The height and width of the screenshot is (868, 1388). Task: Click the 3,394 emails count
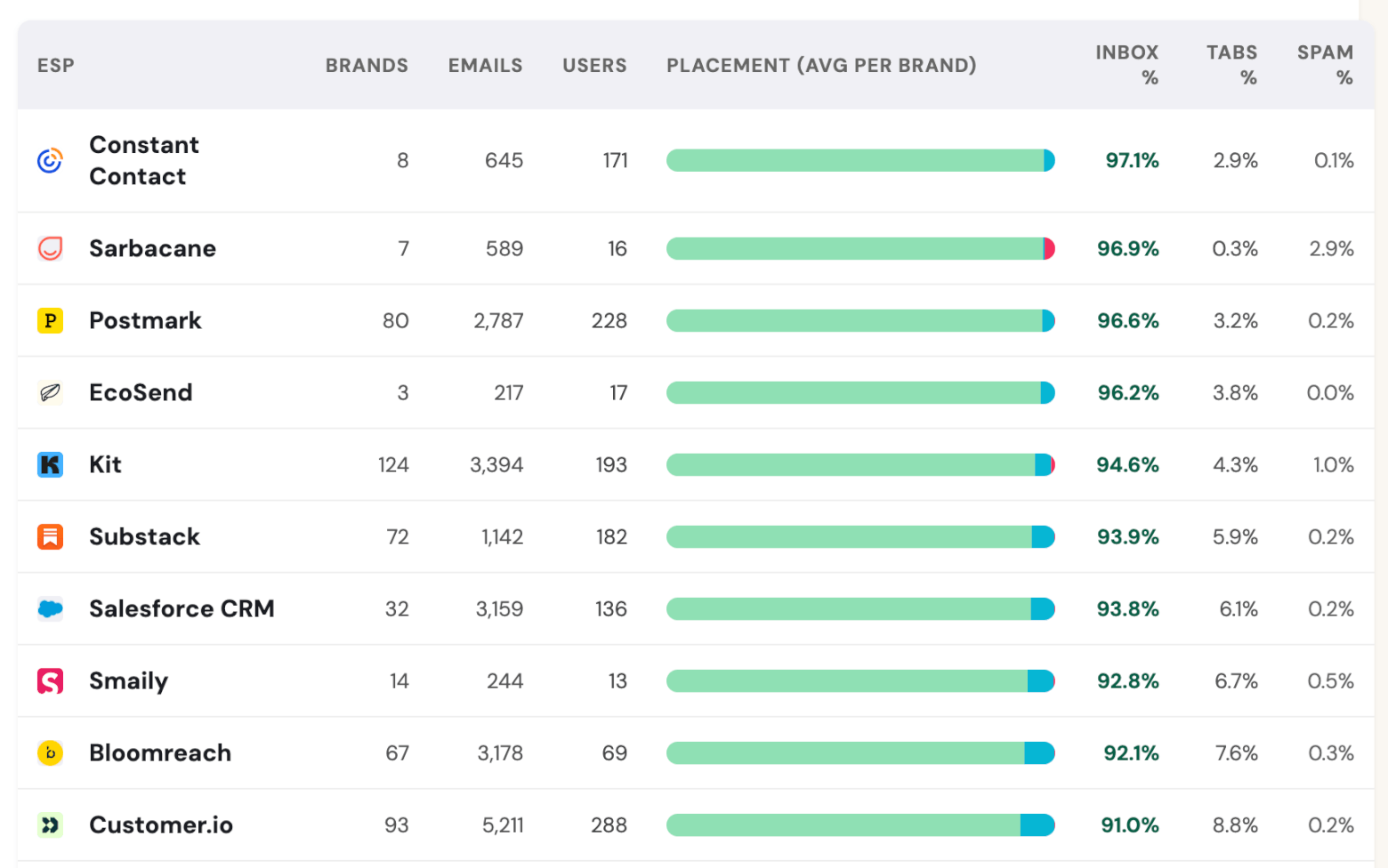point(496,464)
